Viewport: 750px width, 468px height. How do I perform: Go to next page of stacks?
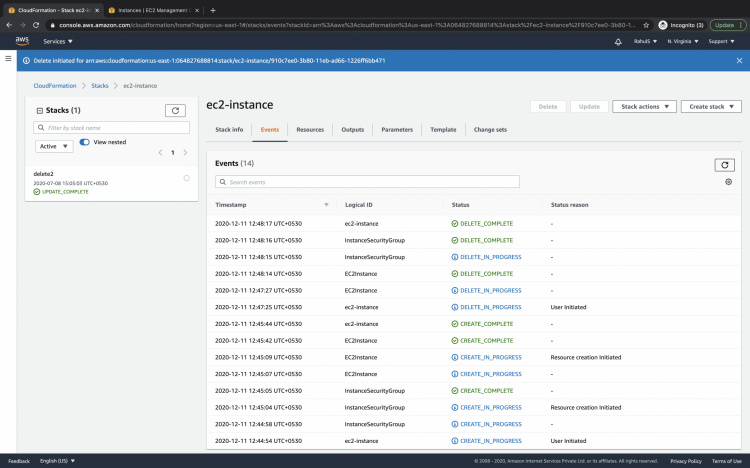[185, 153]
